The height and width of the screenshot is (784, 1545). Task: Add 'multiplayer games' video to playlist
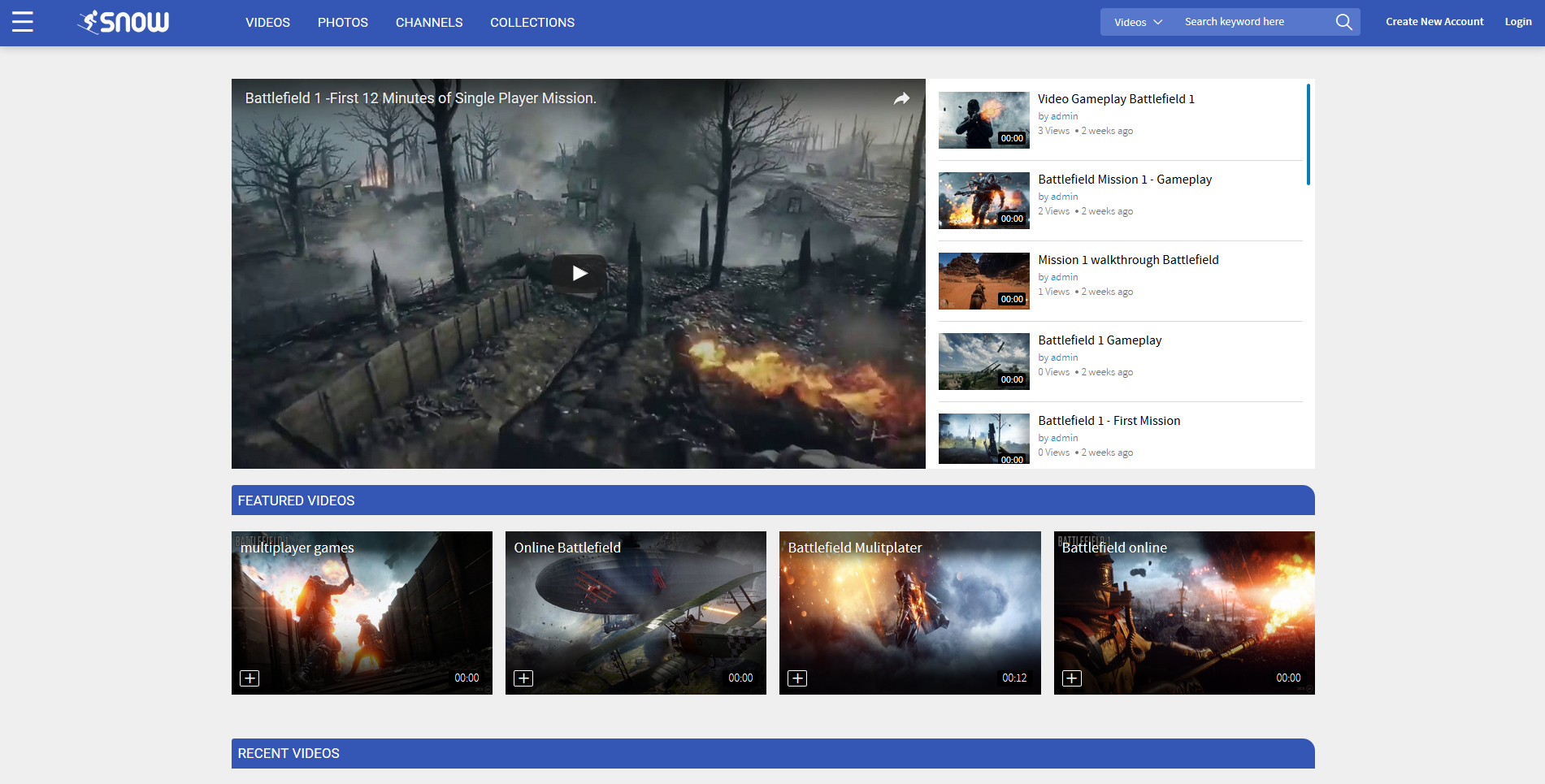[x=250, y=678]
